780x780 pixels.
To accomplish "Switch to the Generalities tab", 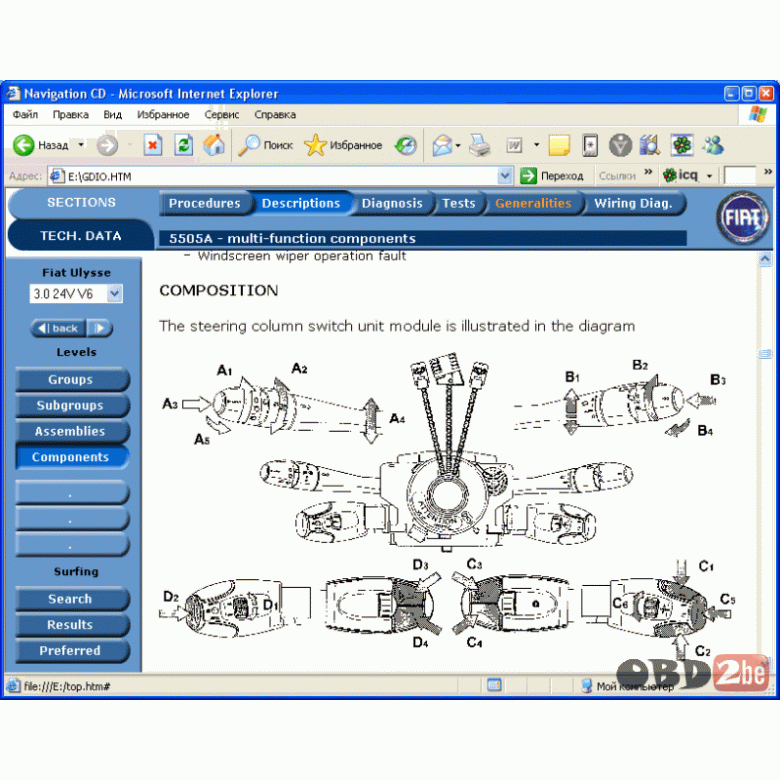I will pos(533,203).
